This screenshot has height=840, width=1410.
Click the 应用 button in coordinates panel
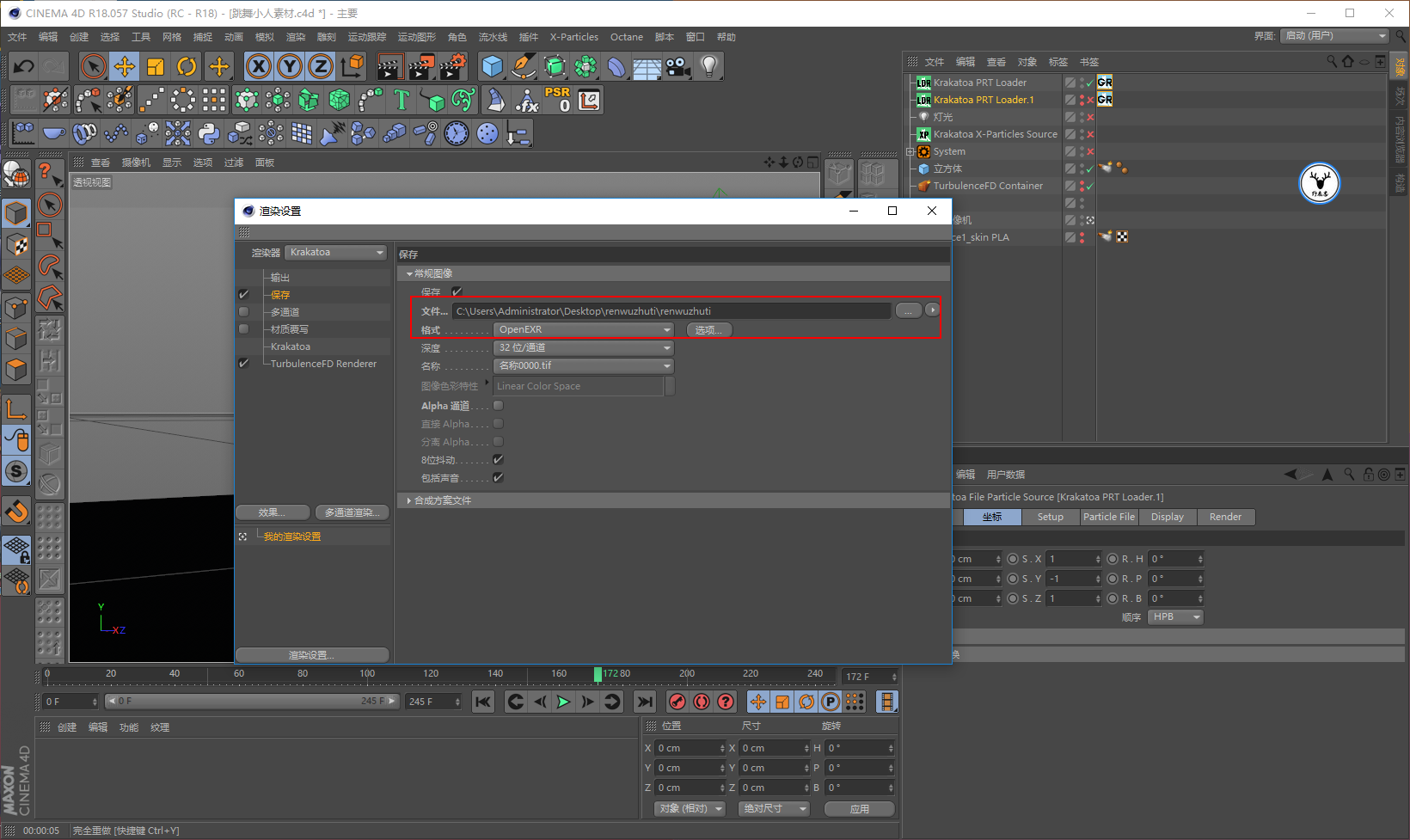point(860,809)
